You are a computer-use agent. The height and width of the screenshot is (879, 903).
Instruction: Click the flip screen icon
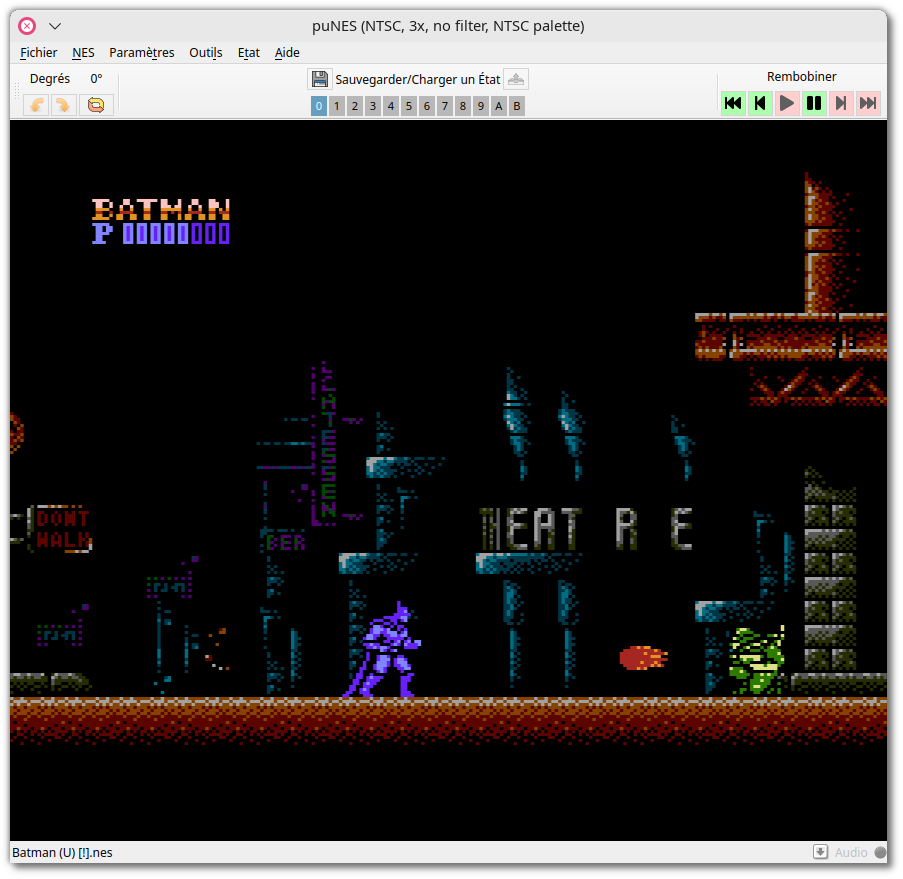96,105
